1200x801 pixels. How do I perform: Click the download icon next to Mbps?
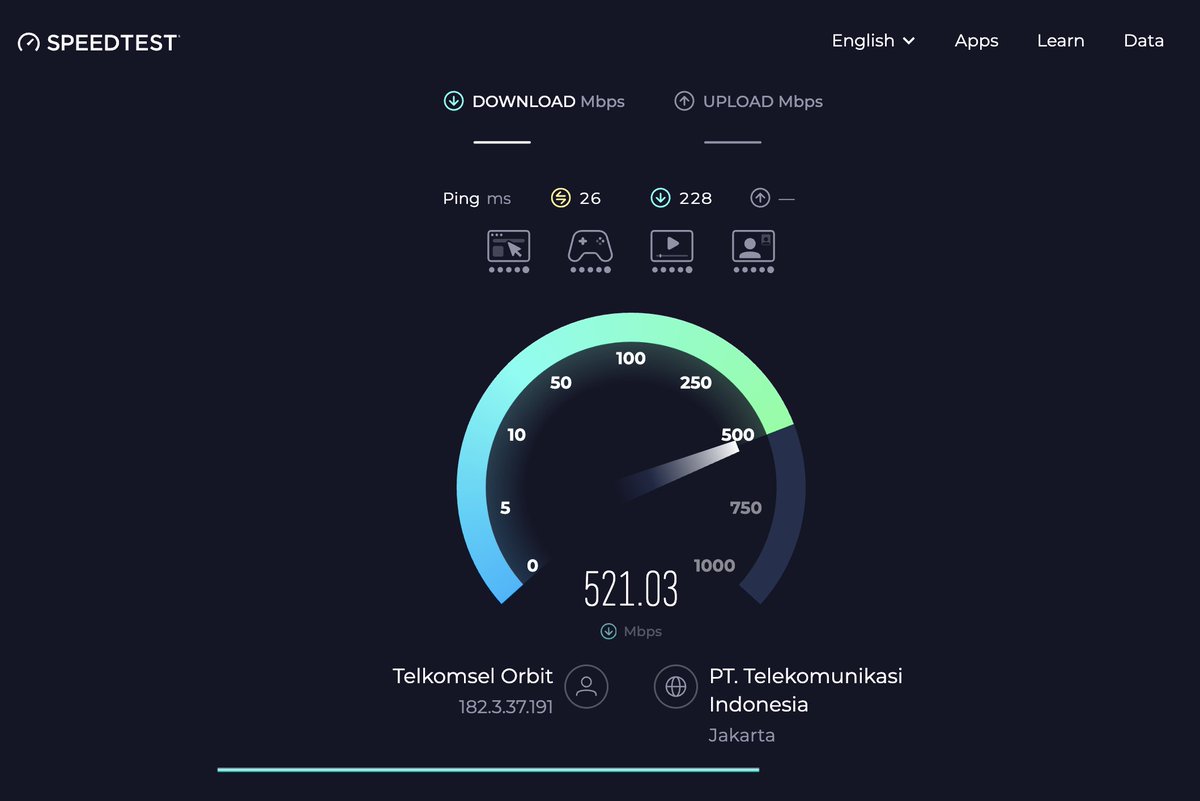[608, 631]
